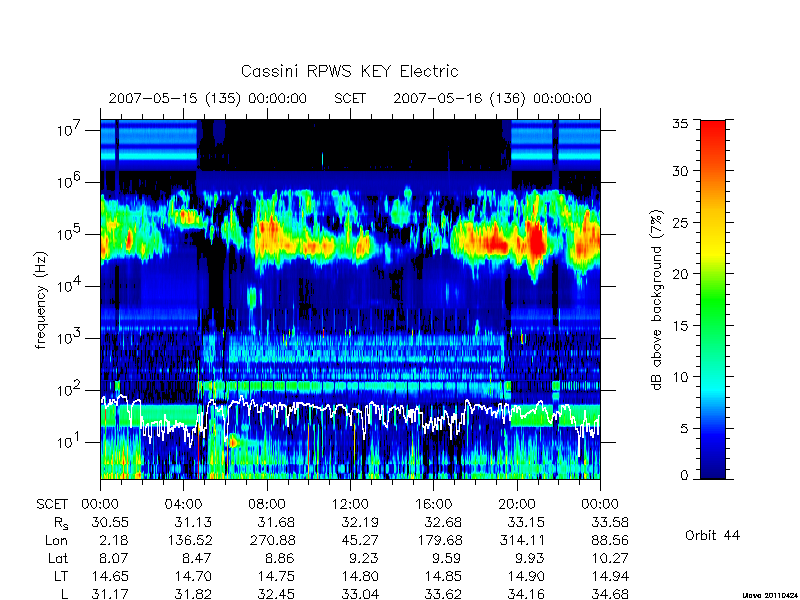Select end date '2007-05-16 (136) 00:00:00'
The width and height of the screenshot is (800, 600).
[492, 98]
